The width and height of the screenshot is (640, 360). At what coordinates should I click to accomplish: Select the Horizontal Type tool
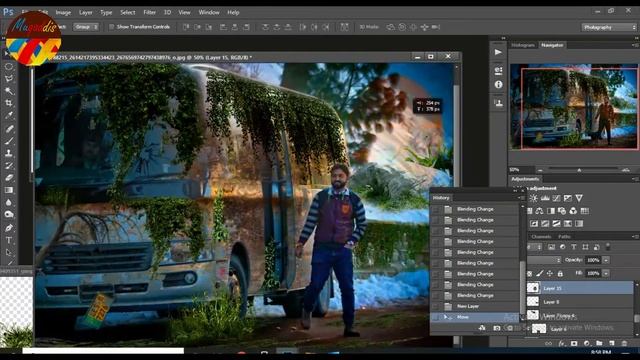(x=9, y=240)
